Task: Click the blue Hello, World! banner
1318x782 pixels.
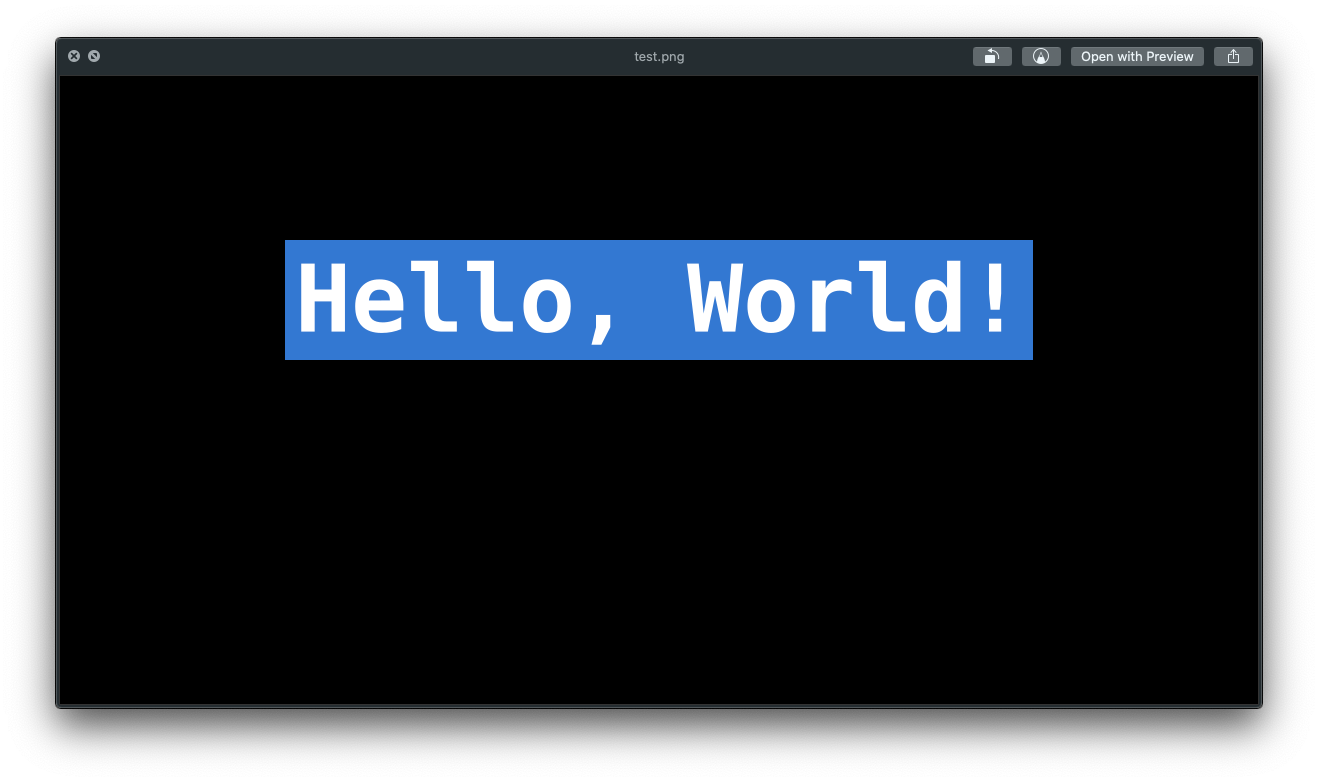Action: 658,350
